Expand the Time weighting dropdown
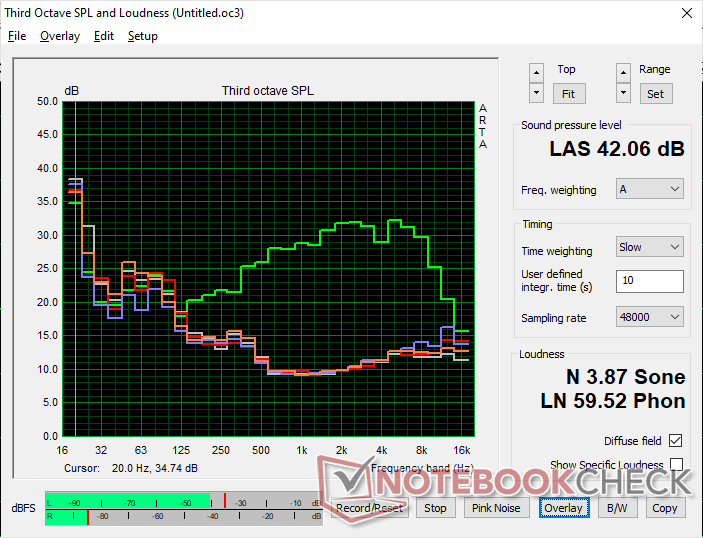The image size is (703, 538). coord(650,247)
